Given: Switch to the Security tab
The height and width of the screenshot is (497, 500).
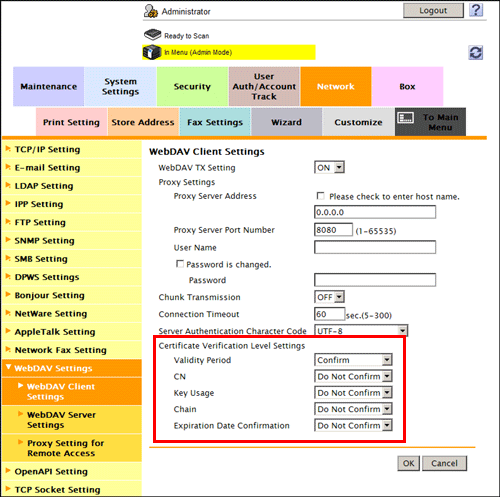Looking at the screenshot, I should tap(192, 86).
